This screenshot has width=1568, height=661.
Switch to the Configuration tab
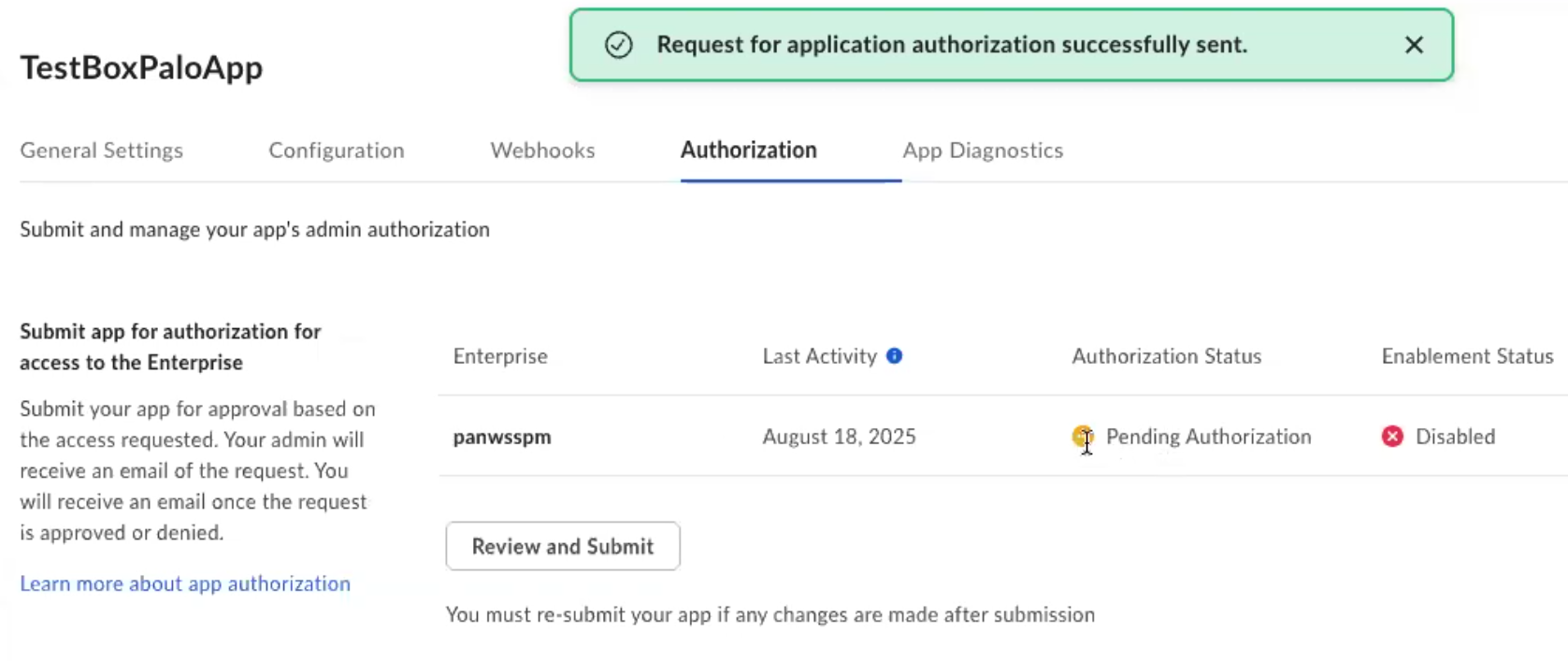[x=337, y=151]
